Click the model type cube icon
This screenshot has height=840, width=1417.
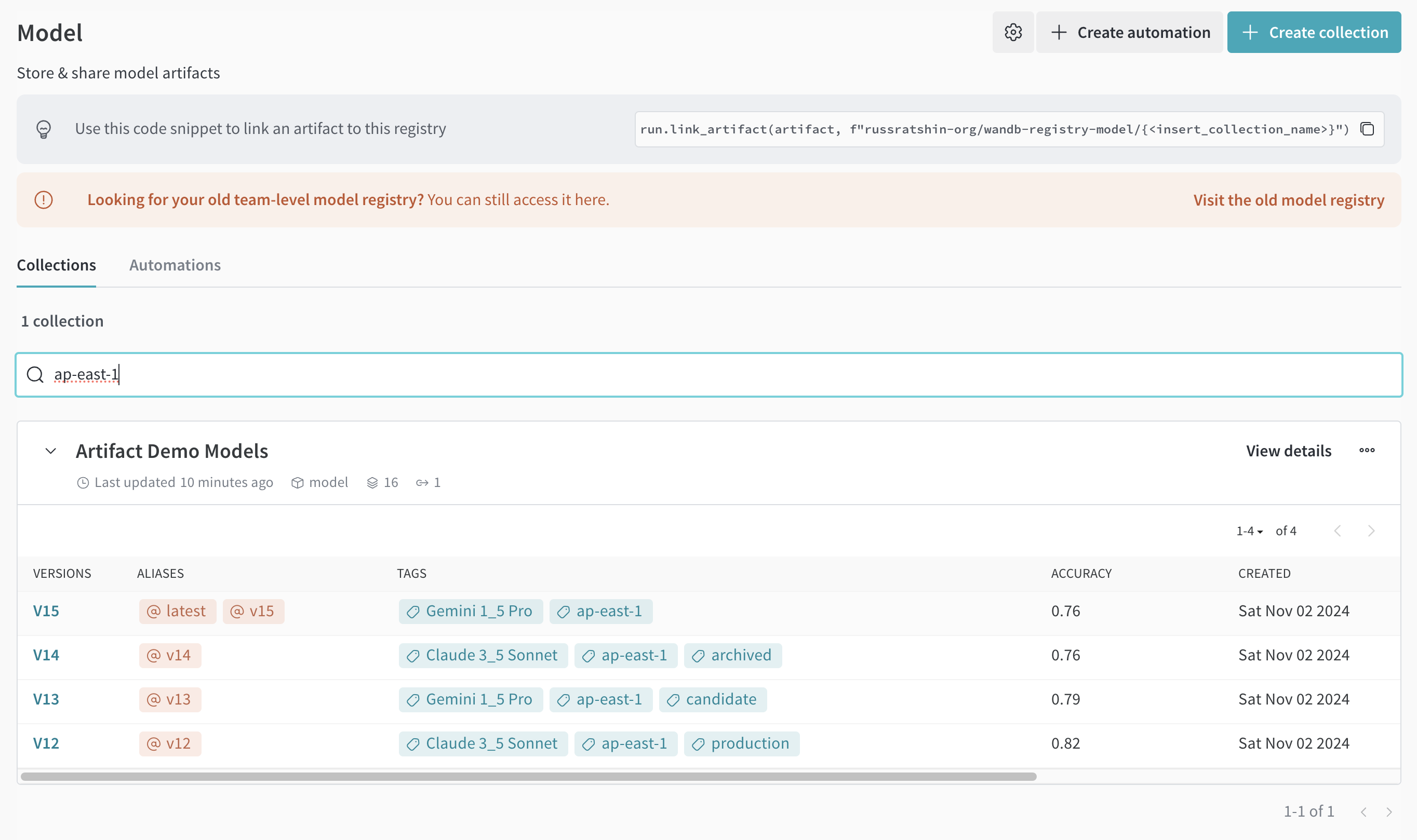[297, 483]
